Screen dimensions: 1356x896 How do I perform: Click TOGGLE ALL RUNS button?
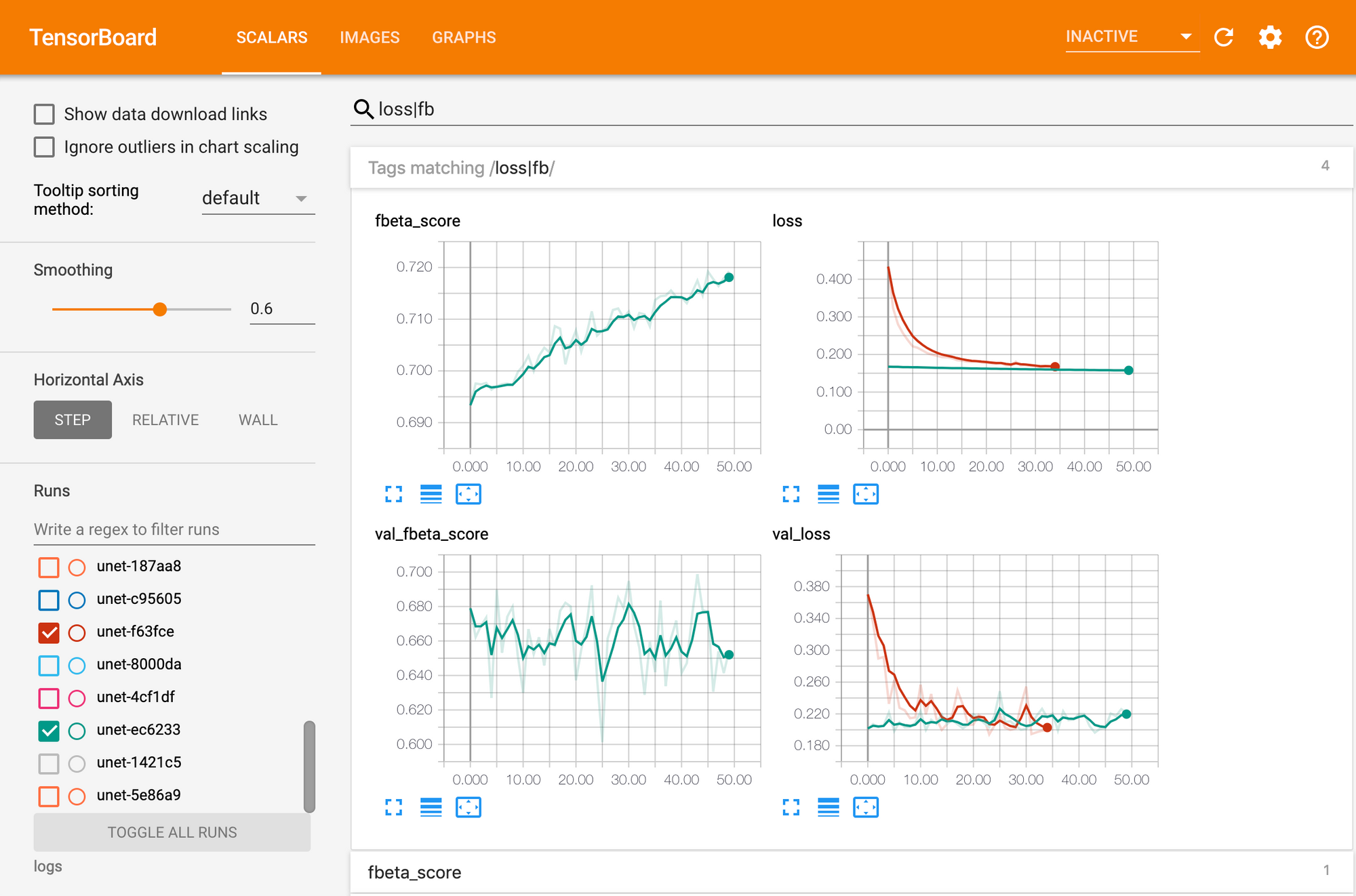pyautogui.click(x=173, y=831)
